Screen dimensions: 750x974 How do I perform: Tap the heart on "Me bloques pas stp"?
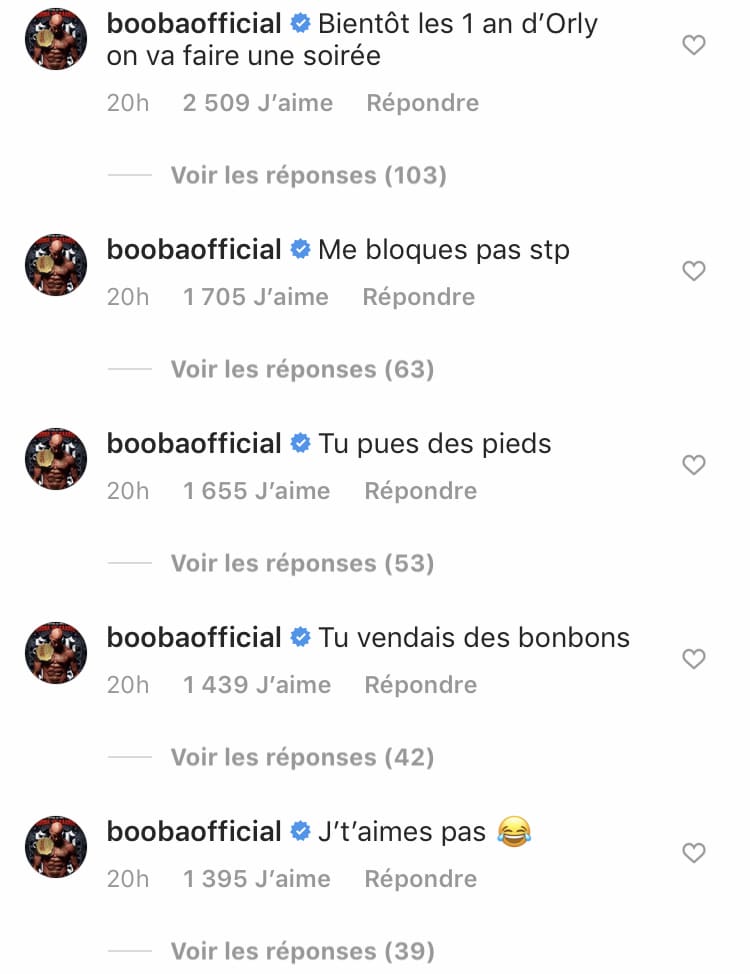click(693, 271)
